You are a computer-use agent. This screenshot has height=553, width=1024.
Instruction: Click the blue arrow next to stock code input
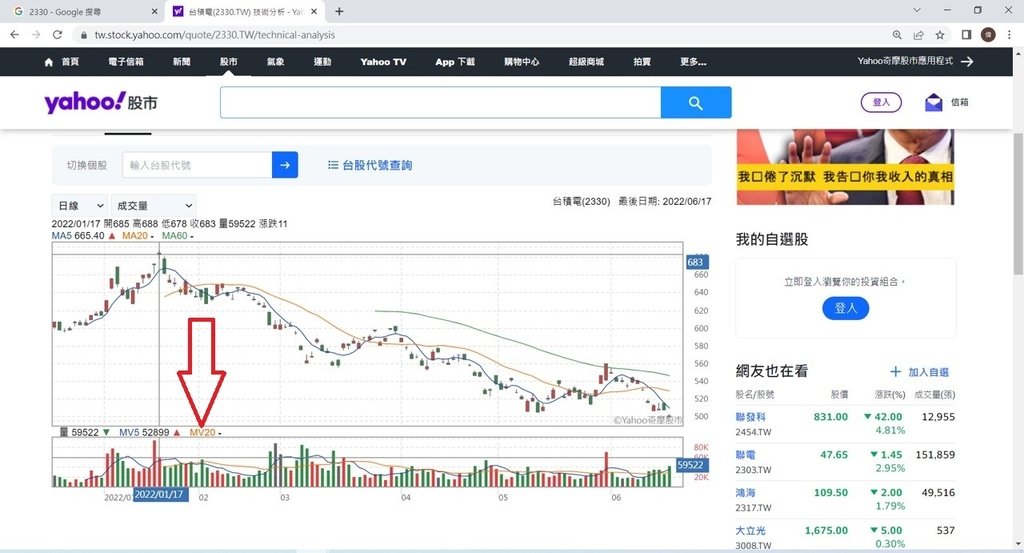[285, 165]
